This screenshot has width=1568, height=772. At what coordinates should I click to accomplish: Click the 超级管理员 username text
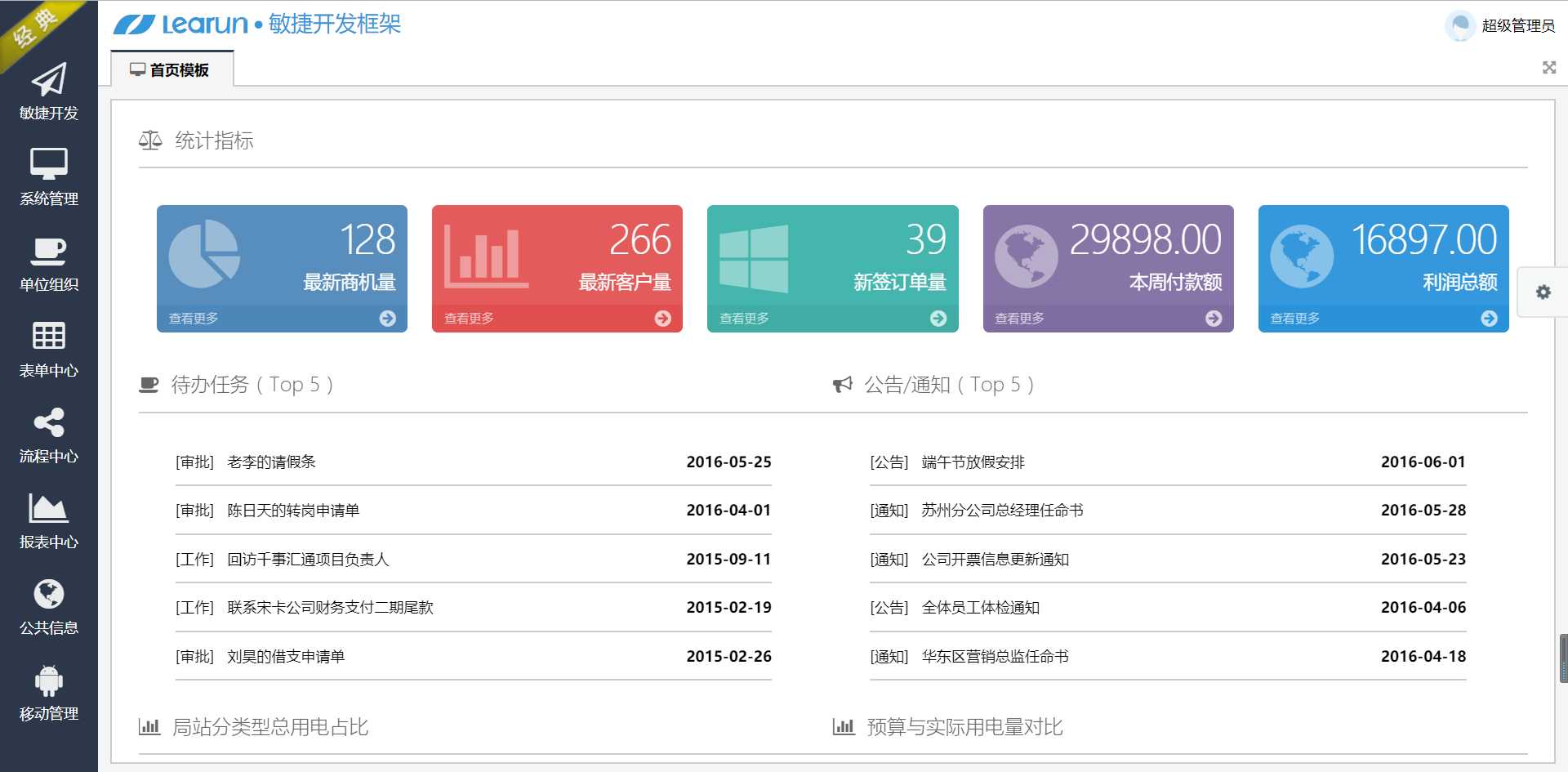click(x=1518, y=25)
